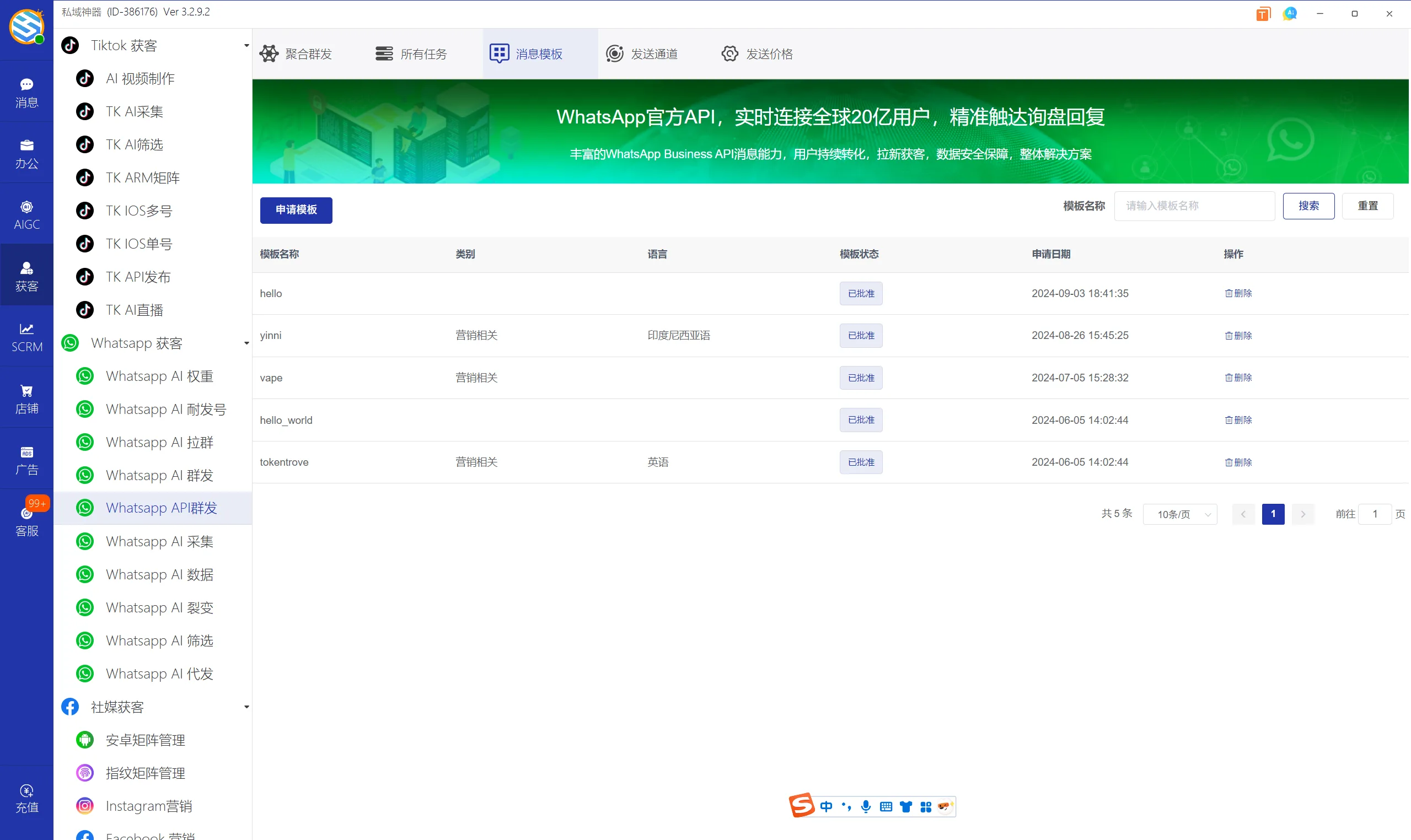Click the 请输入模板名称 search field
The width and height of the screenshot is (1411, 840).
coord(1194,206)
